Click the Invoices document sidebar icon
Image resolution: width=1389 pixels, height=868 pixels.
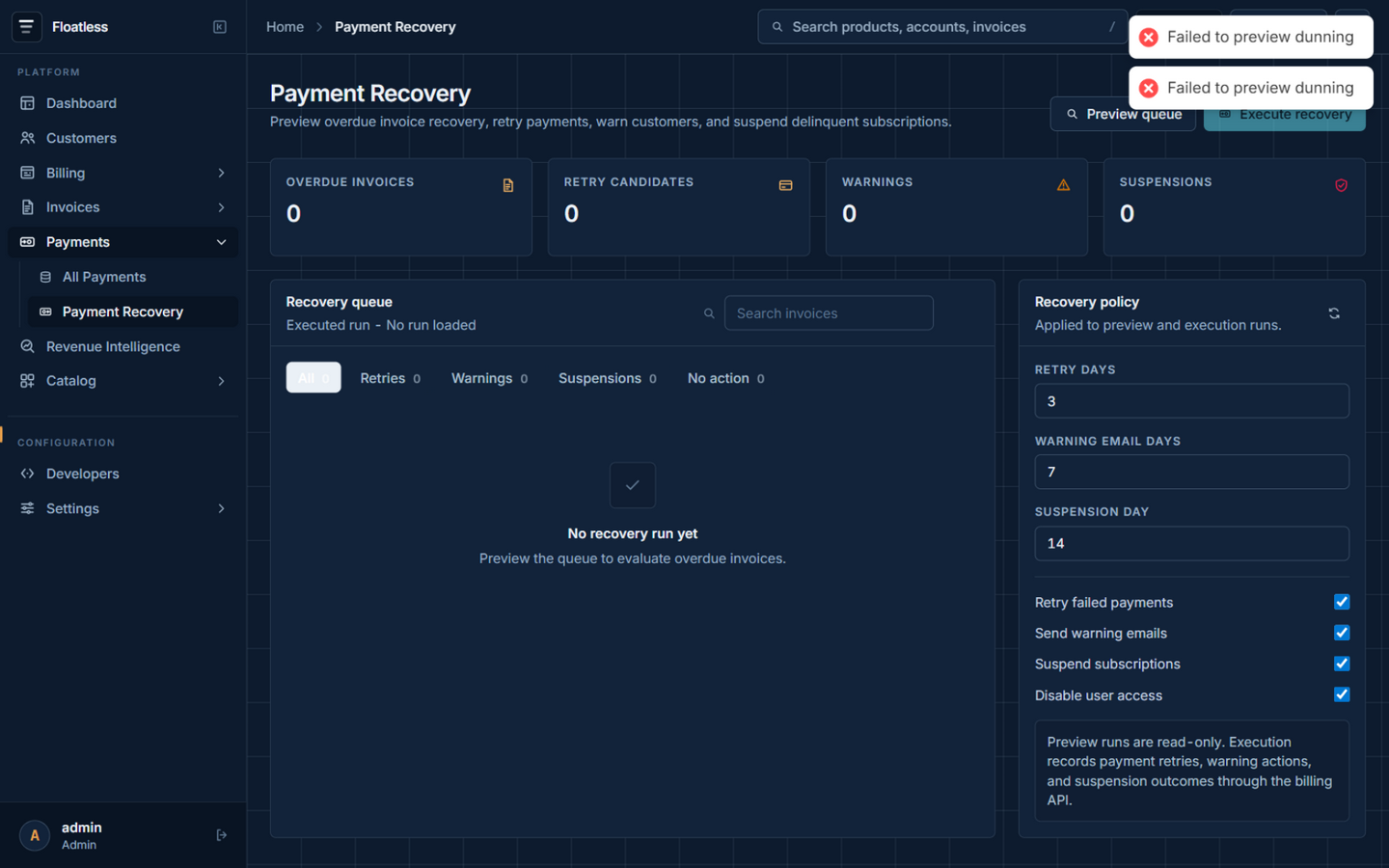point(27,207)
